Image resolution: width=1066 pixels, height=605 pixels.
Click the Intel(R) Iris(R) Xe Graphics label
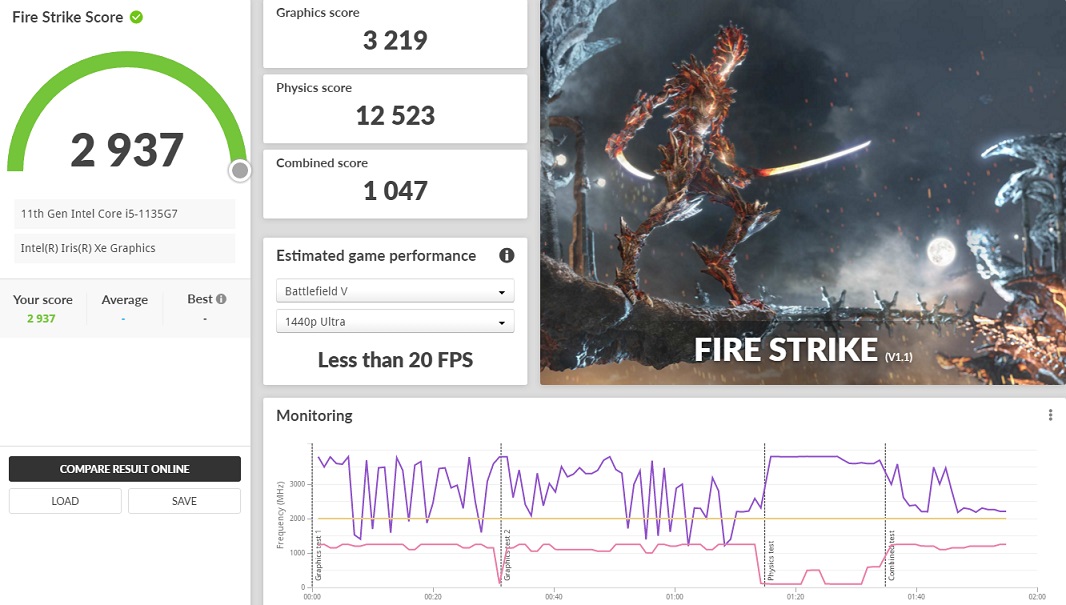[88, 248]
